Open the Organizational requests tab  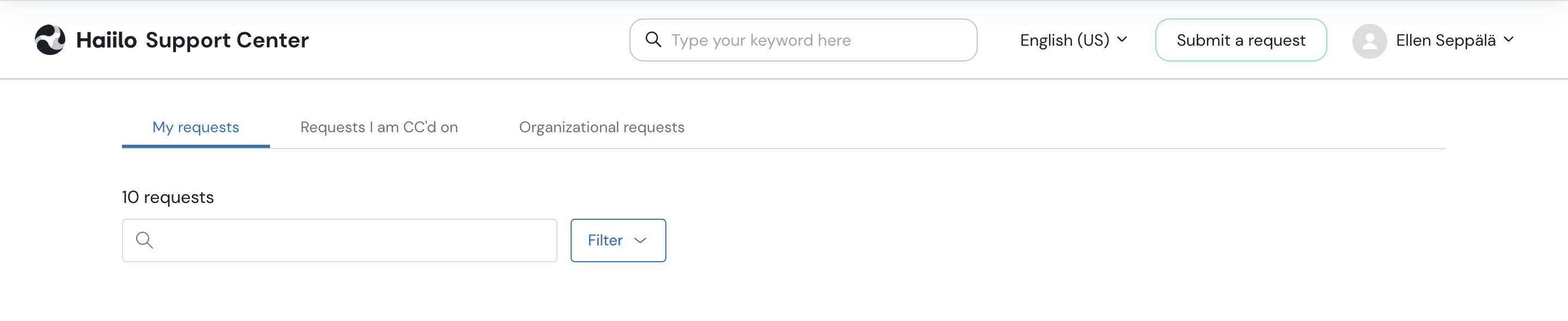pos(602,127)
